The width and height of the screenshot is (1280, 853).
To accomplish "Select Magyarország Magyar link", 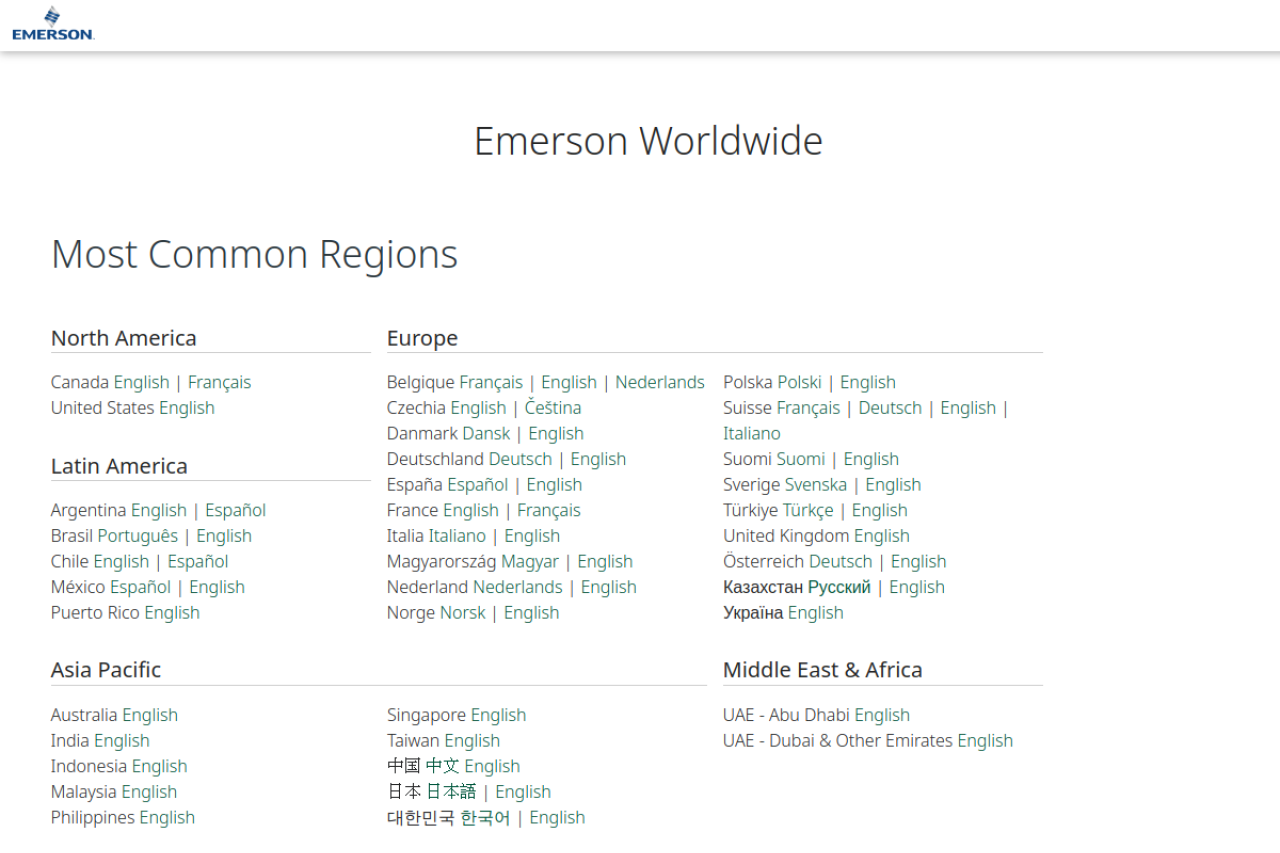I will pos(530,562).
